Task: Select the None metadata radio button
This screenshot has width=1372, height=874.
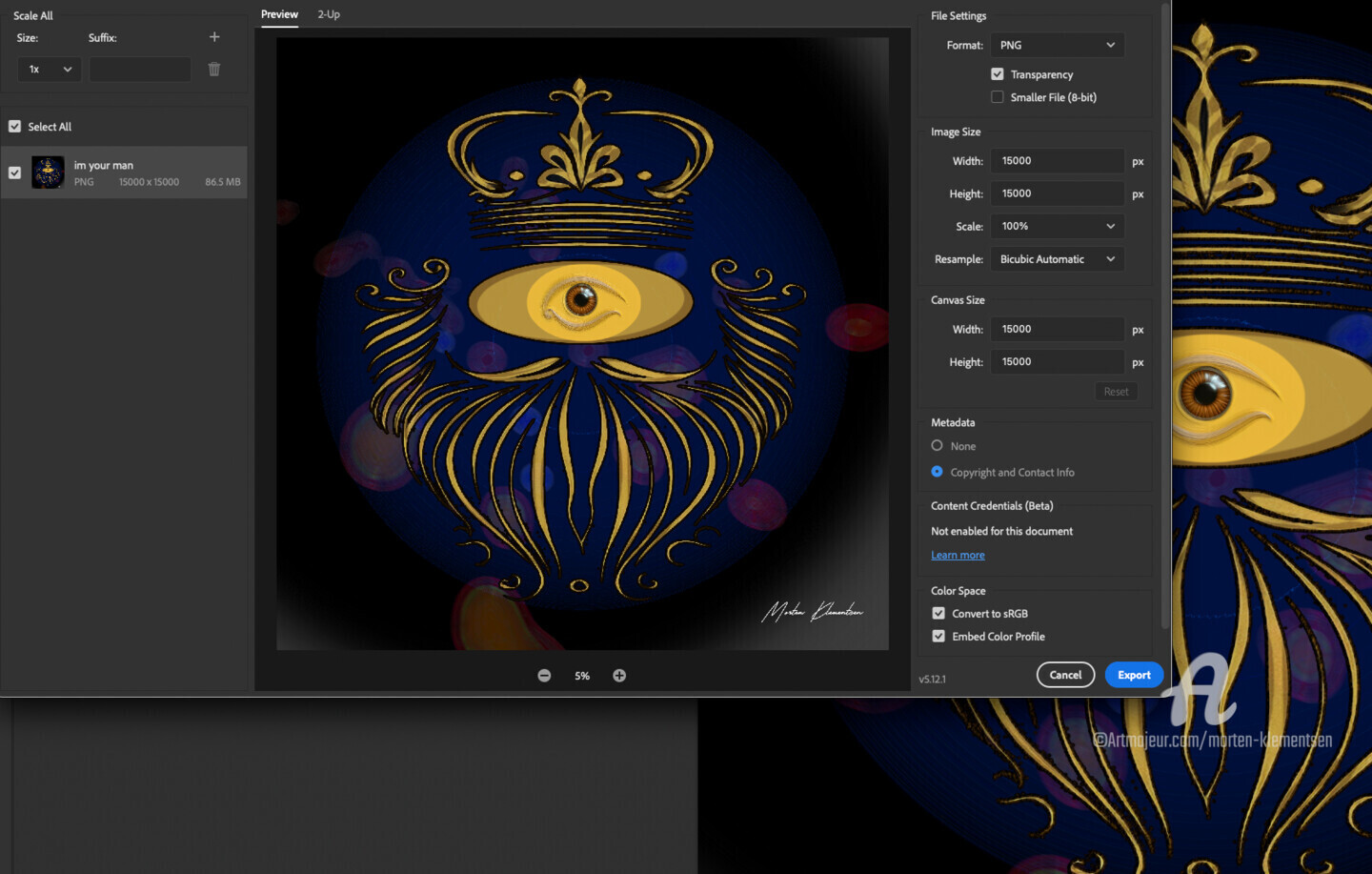Action: tap(938, 445)
